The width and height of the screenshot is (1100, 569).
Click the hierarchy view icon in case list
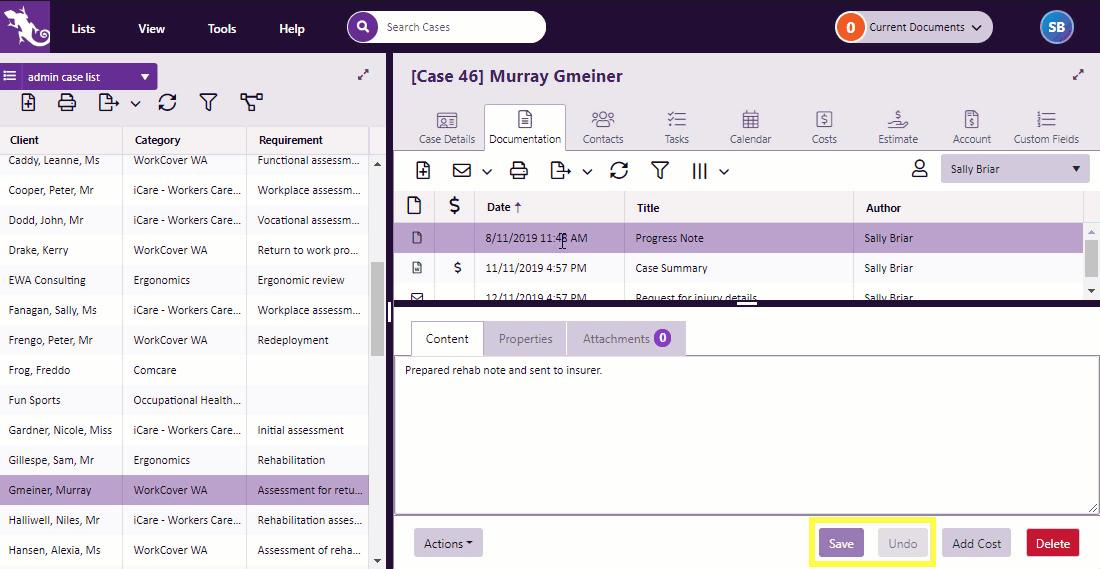coord(251,102)
